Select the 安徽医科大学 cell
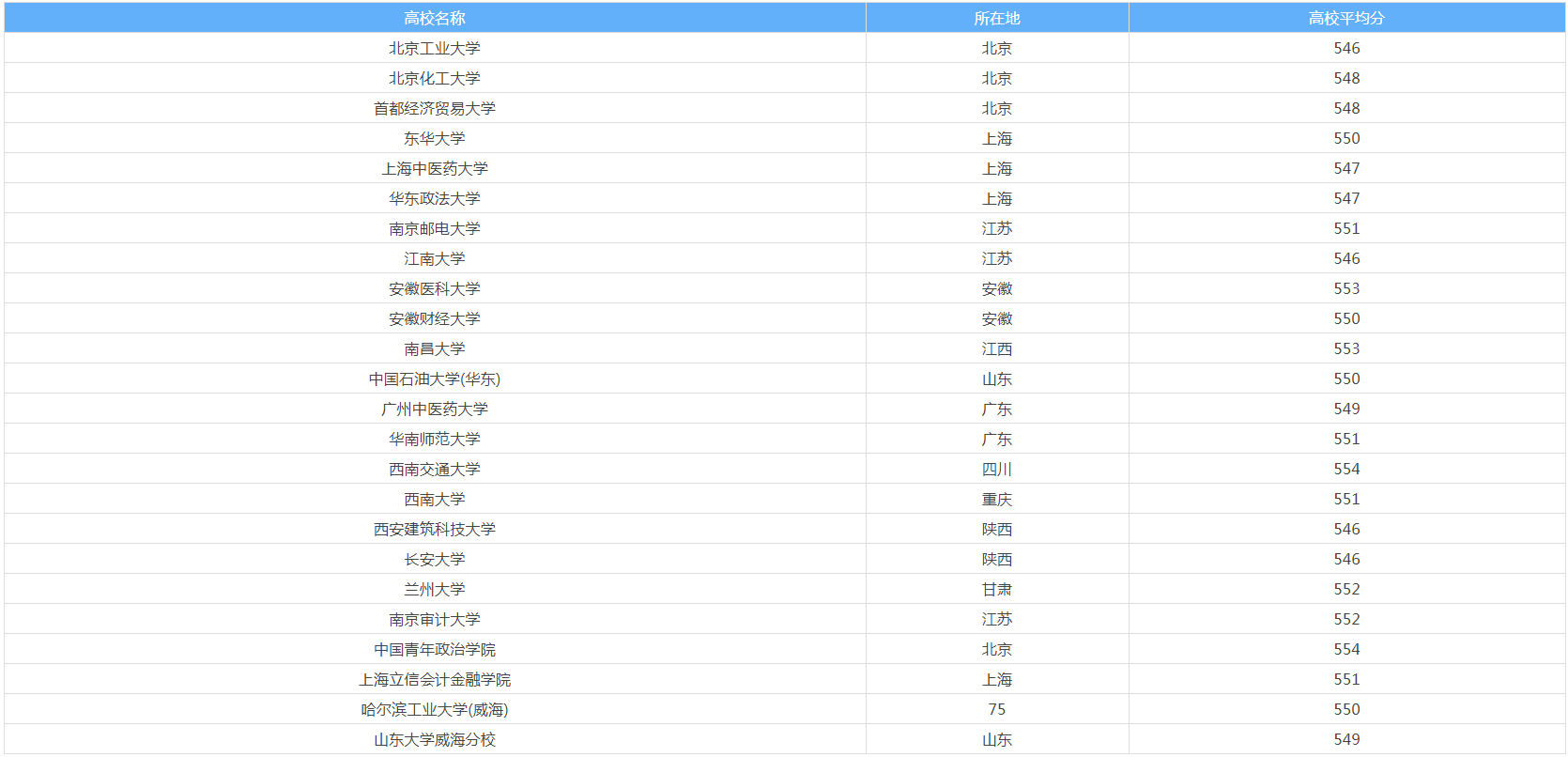 pos(435,288)
